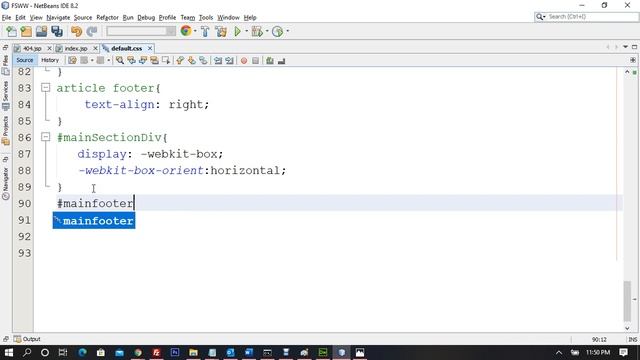
Task: Click the Shift Line Right icon
Action: coord(229,60)
